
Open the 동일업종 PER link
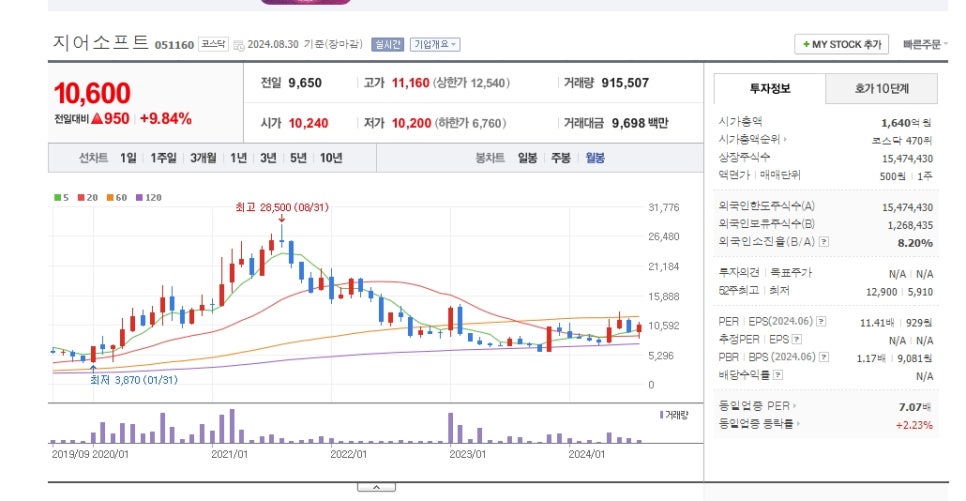[757, 405]
